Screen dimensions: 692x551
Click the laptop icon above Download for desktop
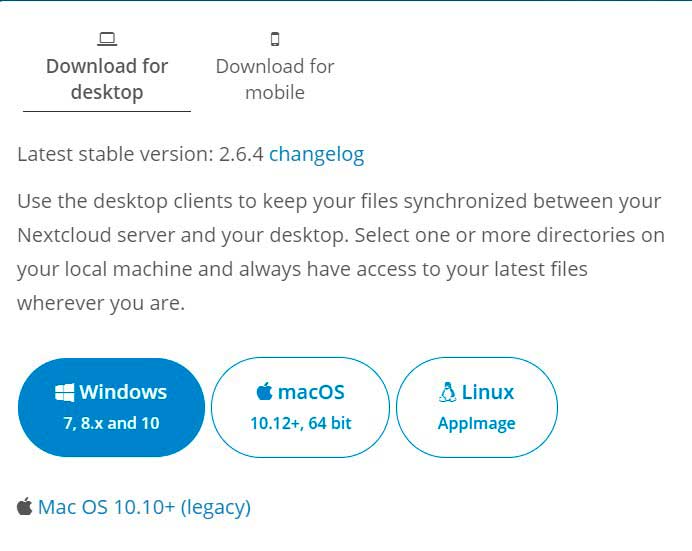click(107, 39)
